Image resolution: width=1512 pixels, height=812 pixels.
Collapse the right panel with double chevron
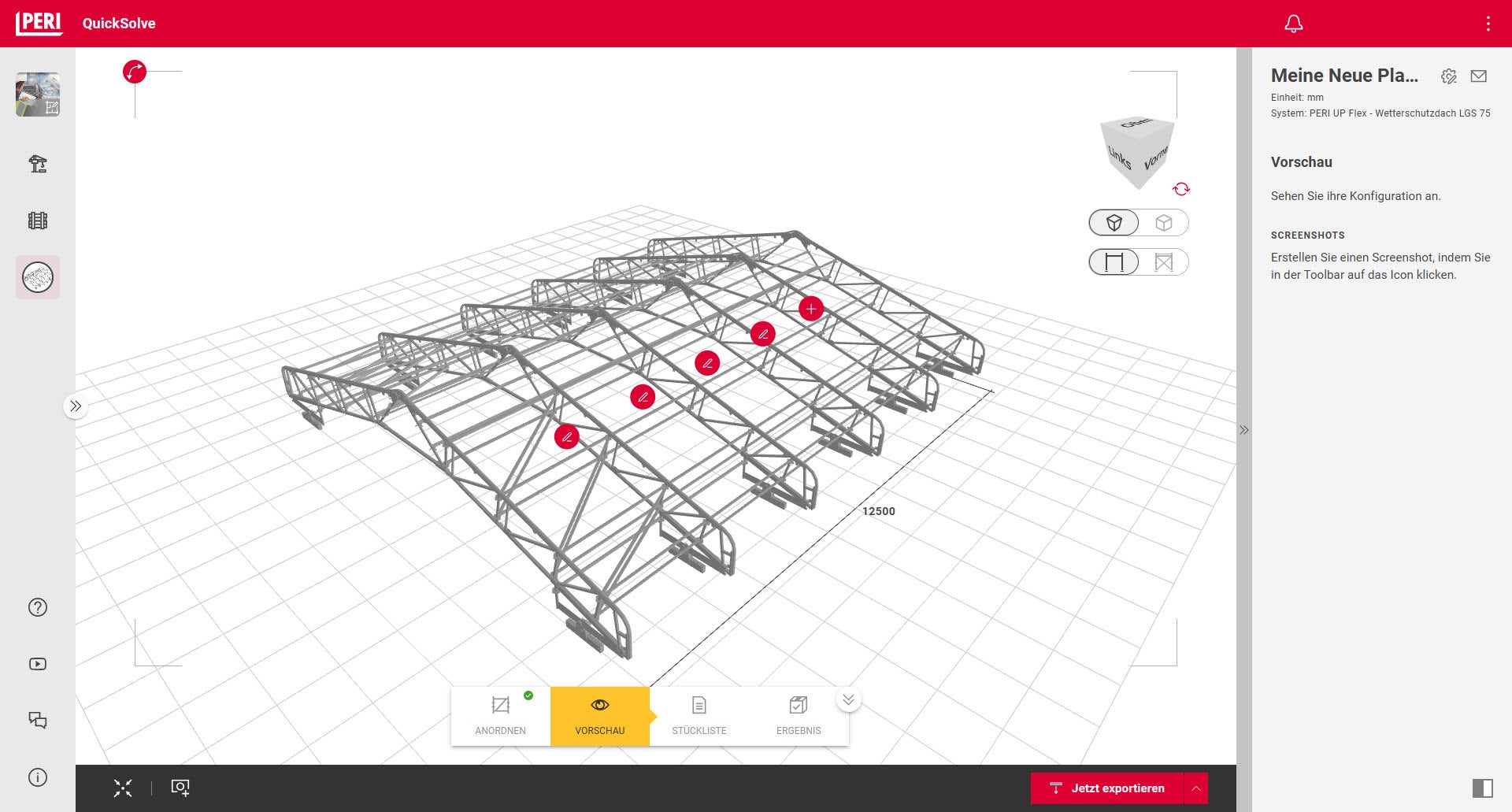[x=1244, y=430]
